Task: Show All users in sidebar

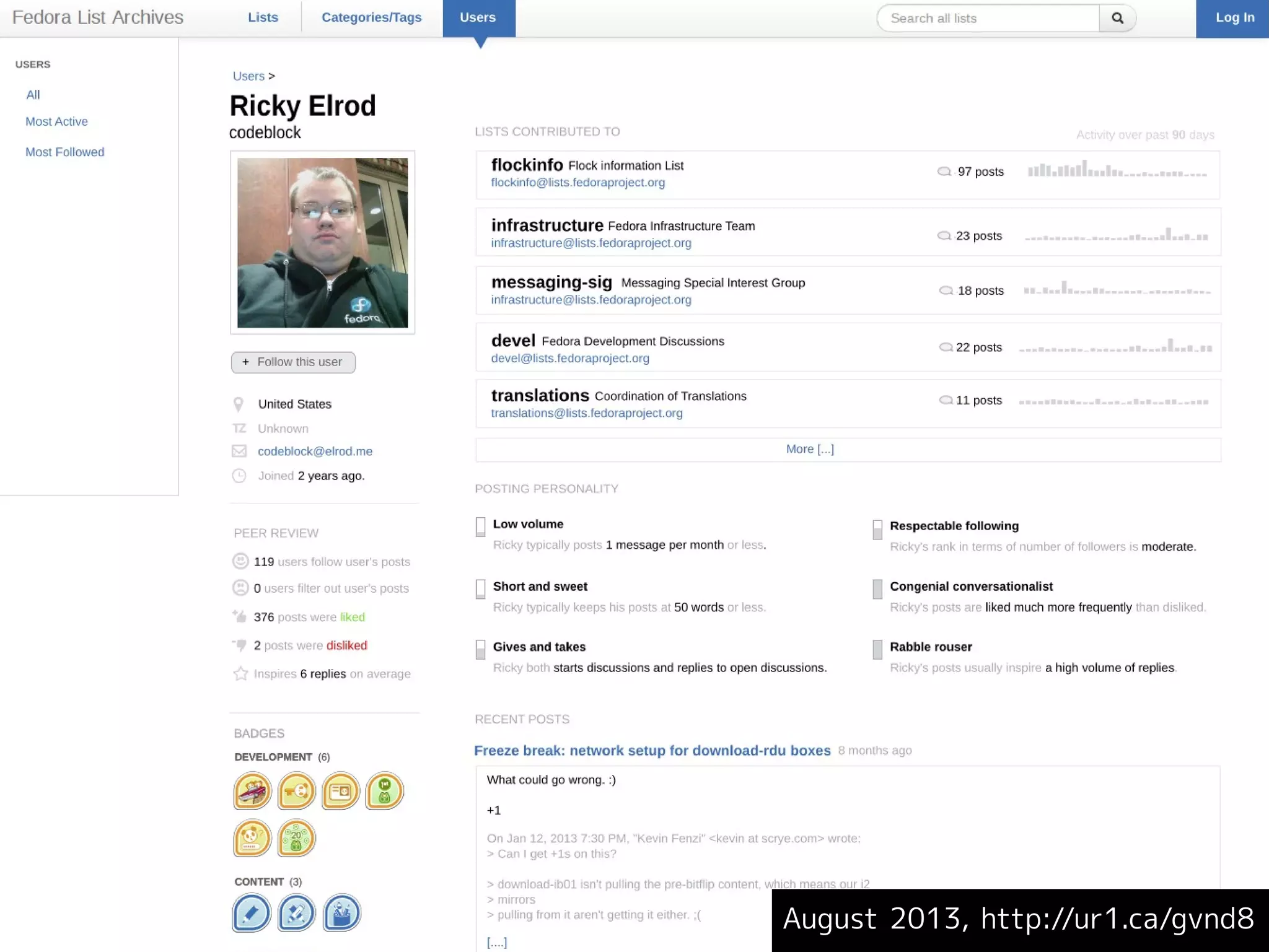Action: [x=33, y=95]
